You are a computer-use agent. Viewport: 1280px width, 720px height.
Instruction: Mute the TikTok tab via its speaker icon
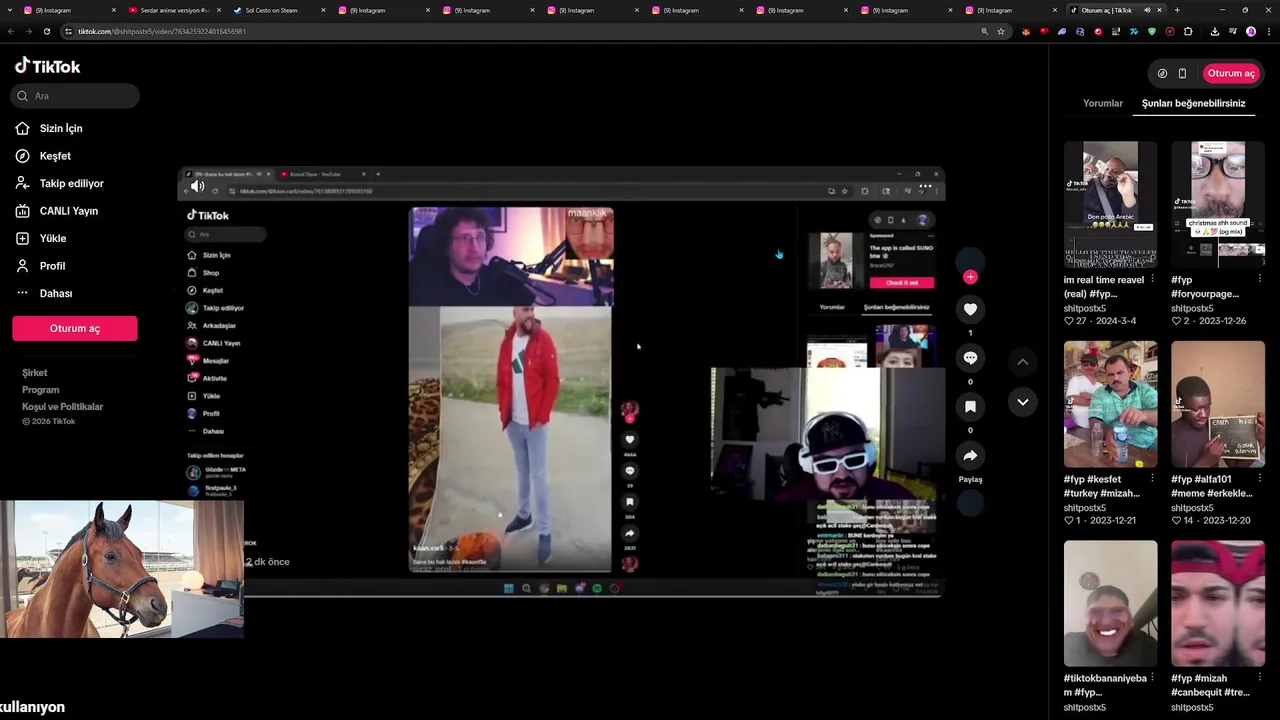coord(1147,10)
